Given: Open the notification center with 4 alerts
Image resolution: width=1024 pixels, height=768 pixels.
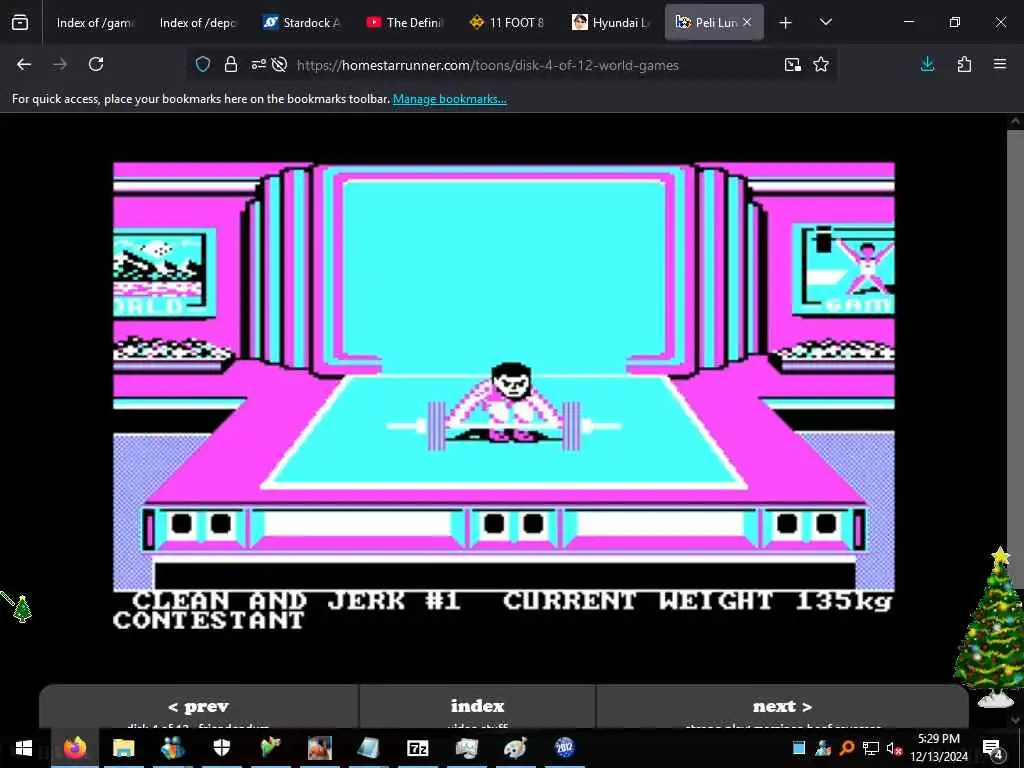Looking at the screenshot, I should pos(992,749).
